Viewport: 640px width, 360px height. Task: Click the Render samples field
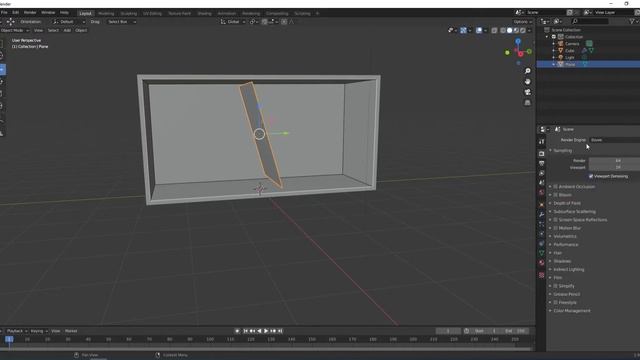point(614,161)
